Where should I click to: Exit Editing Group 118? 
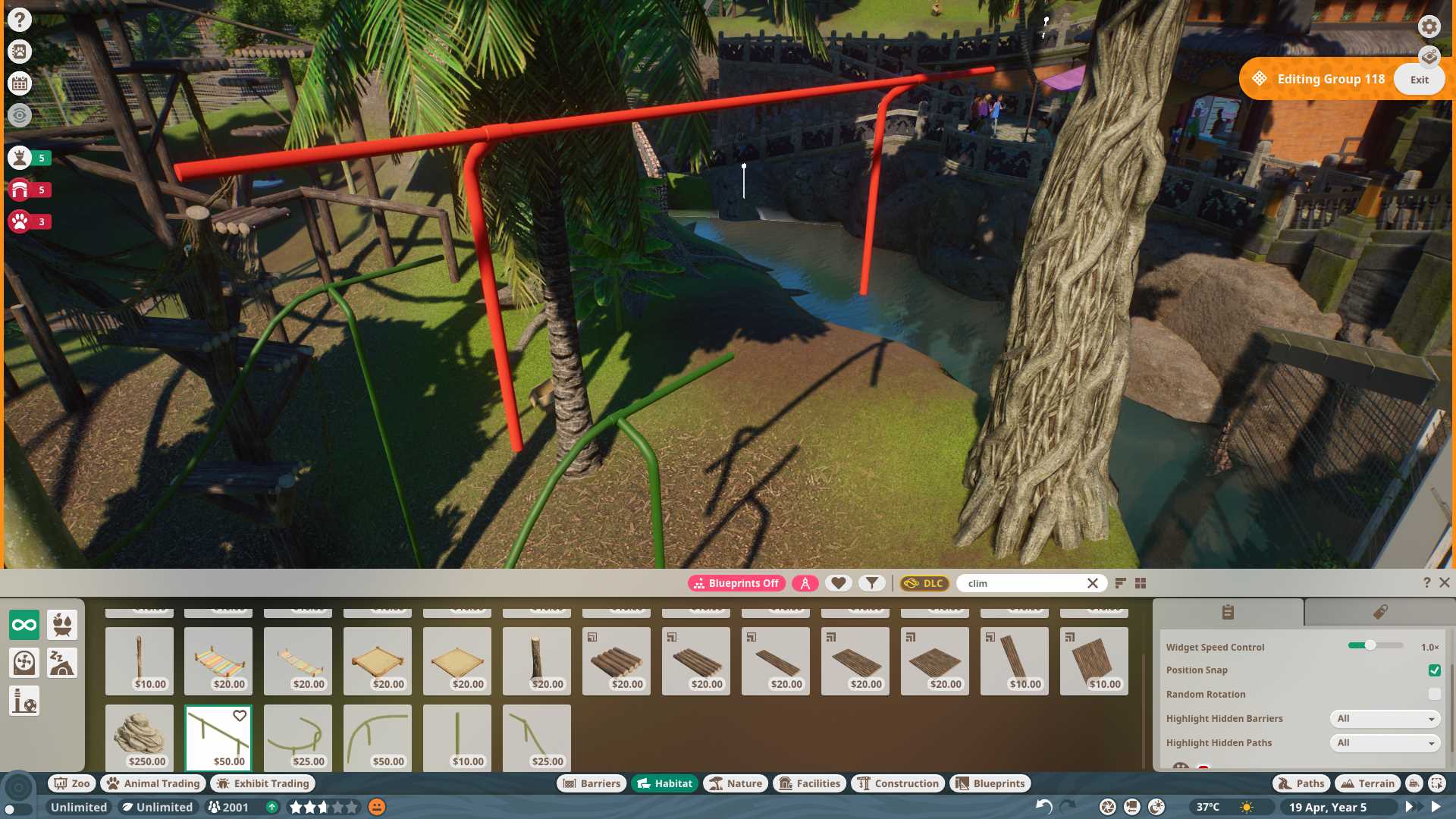[1419, 79]
